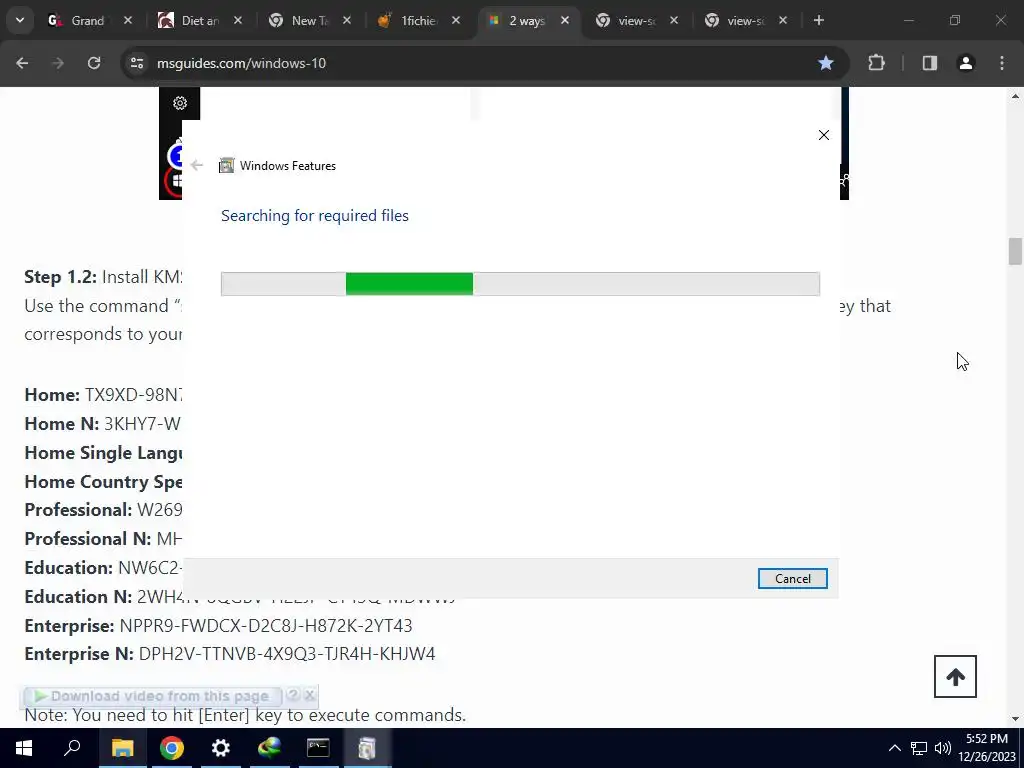Open Internet Download Manager taskbar icon

269,748
